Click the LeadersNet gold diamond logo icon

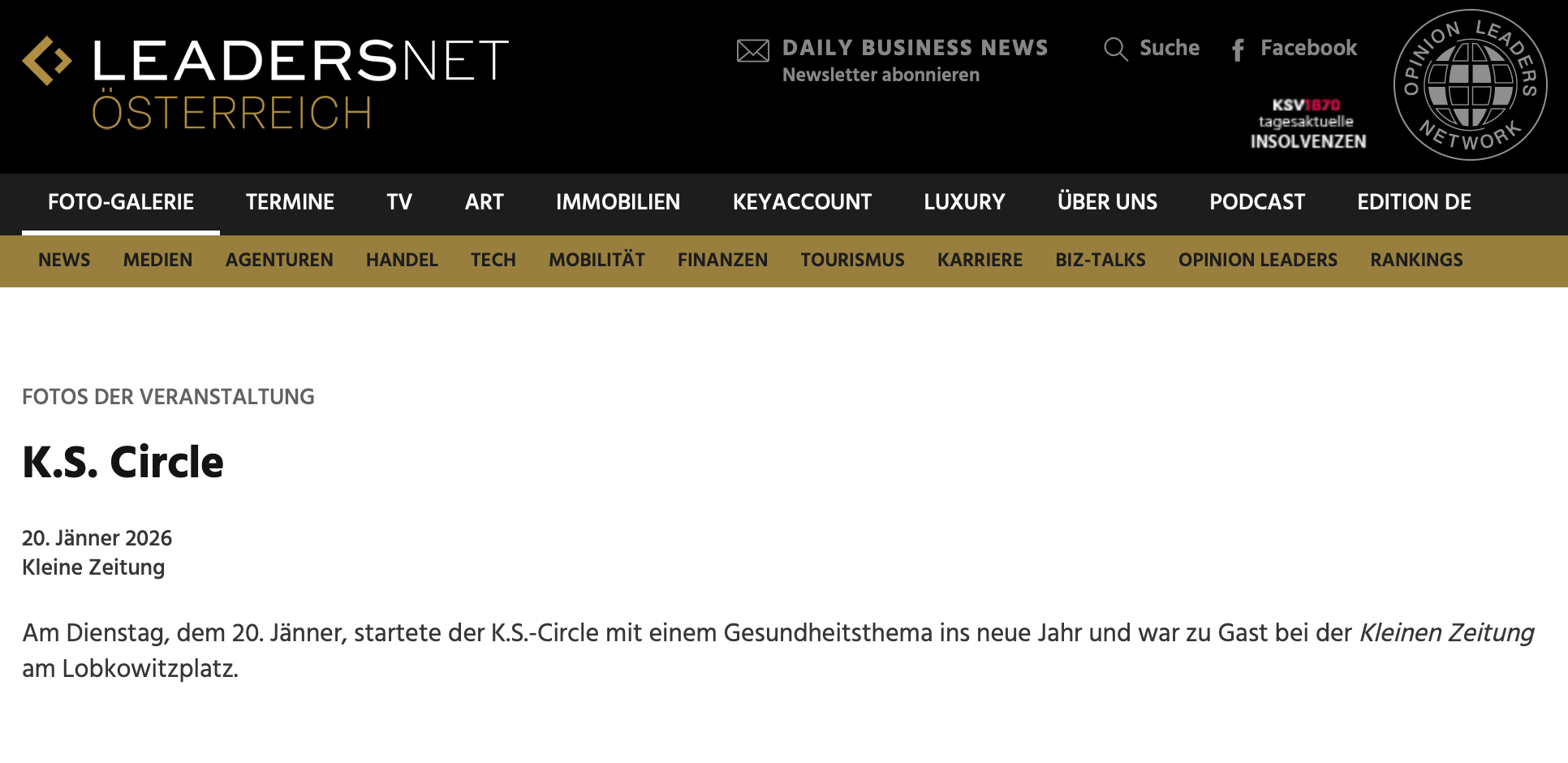(x=47, y=61)
